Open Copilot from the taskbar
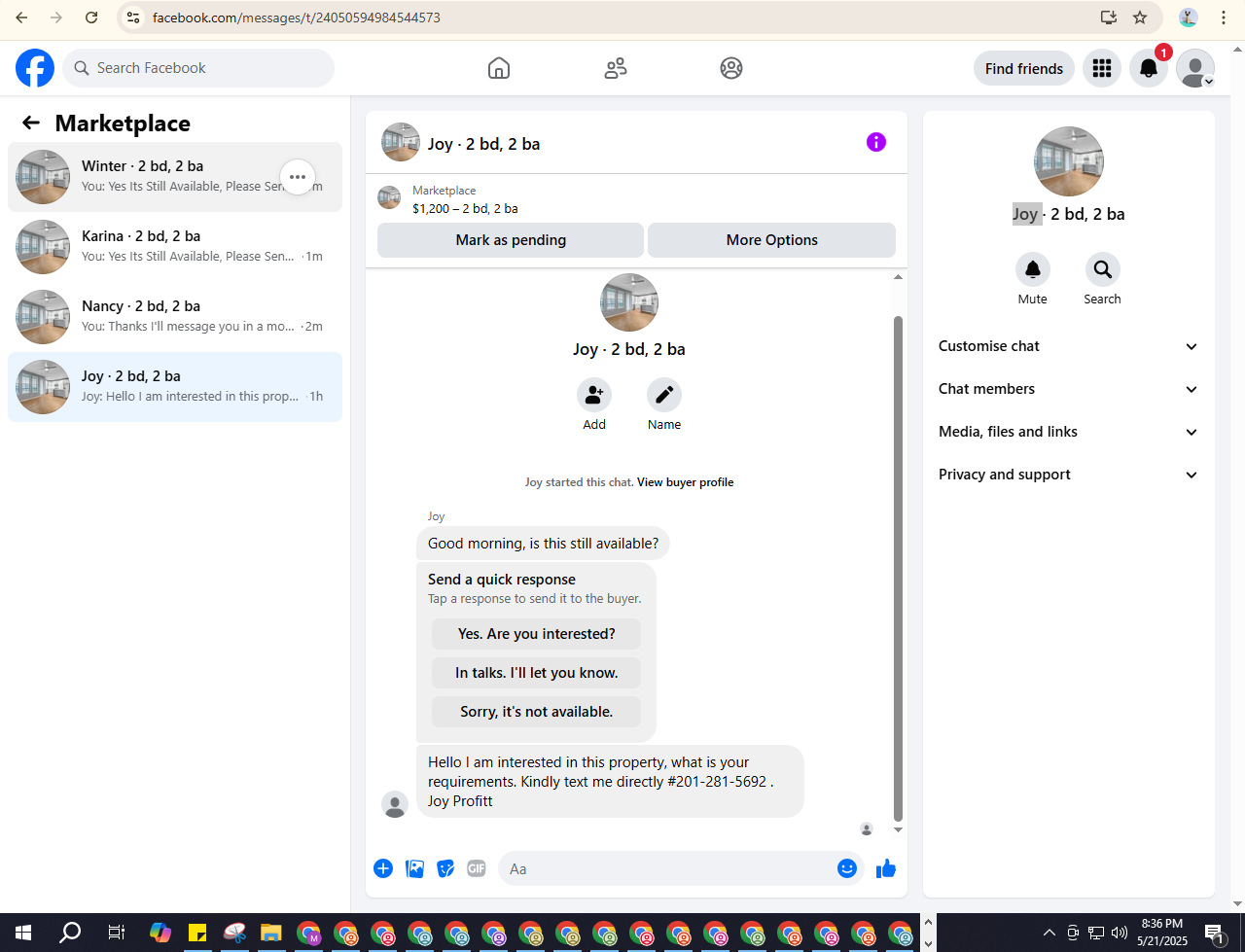Screen dimensions: 1245x952 [x=160, y=934]
